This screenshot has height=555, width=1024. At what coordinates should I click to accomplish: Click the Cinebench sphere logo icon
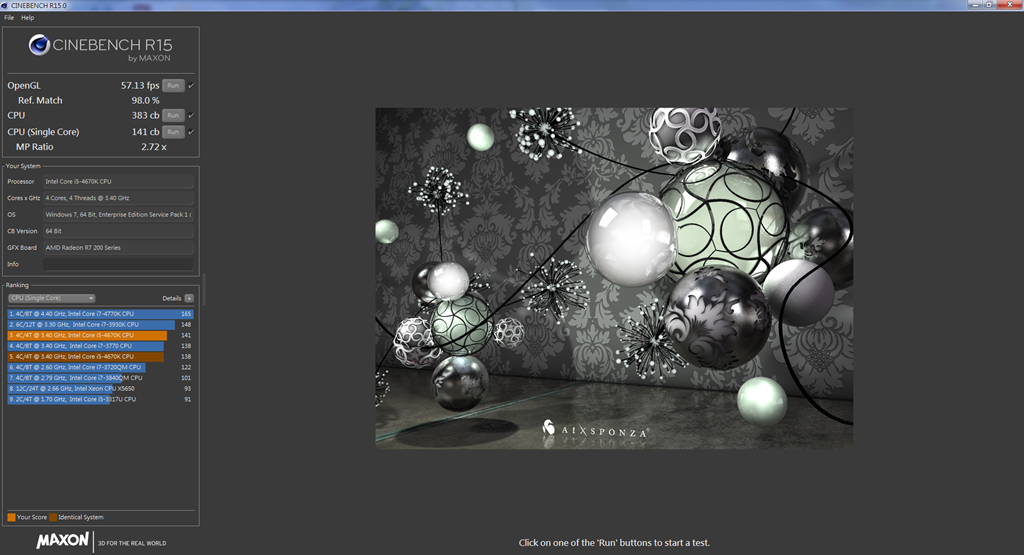(x=39, y=45)
